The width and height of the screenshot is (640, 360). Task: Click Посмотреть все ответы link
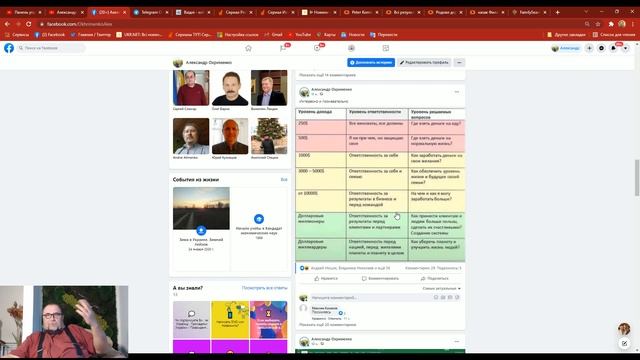tap(264, 288)
